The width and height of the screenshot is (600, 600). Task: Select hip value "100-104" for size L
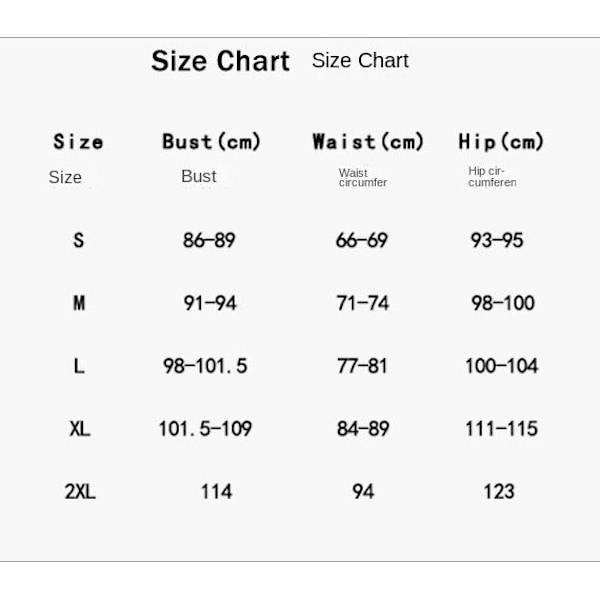click(x=501, y=366)
